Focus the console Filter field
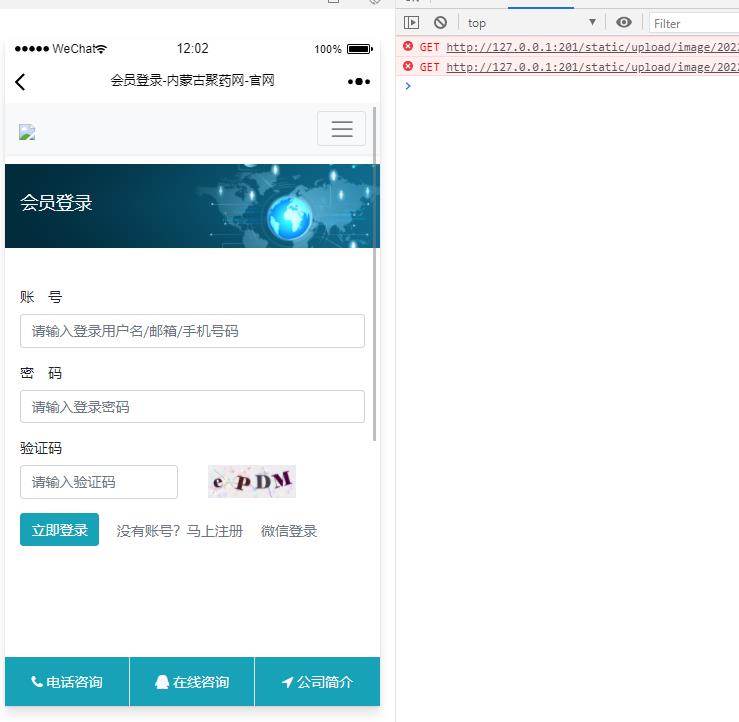Screen dimensions: 739x722 [695, 23]
